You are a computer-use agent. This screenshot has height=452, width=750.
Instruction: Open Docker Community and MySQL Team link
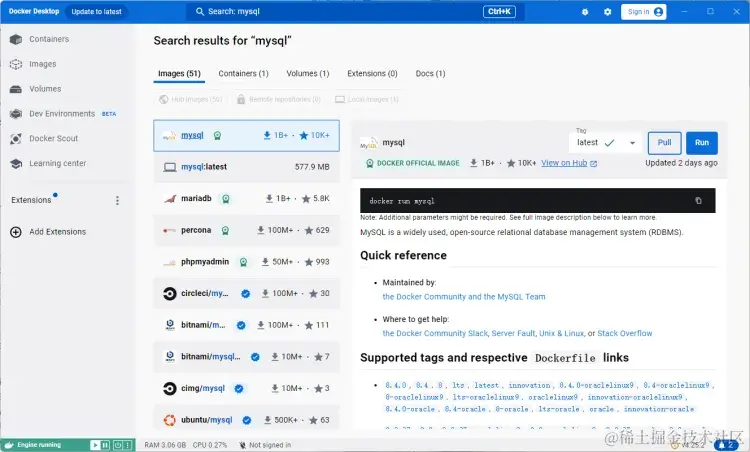463,297
